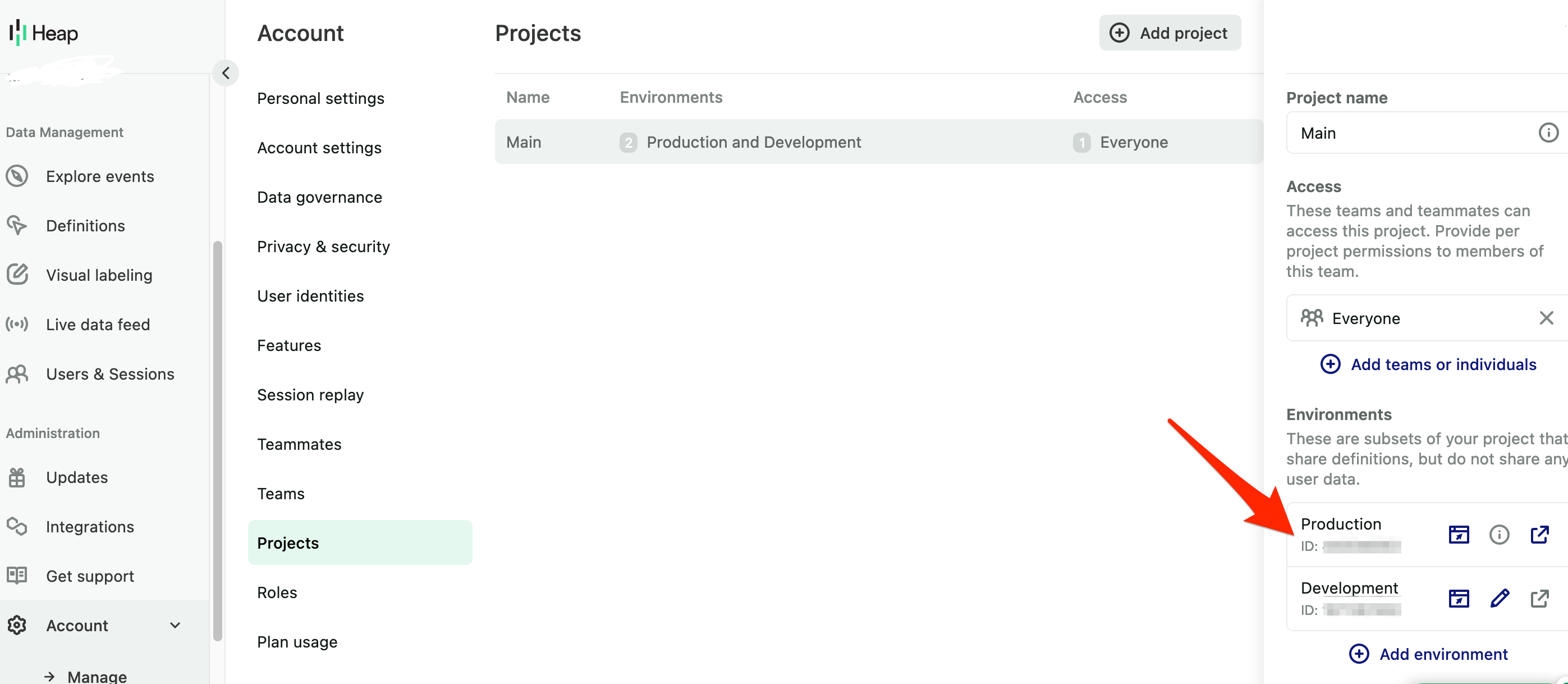Click Production environment browser window icon
1568x684 pixels.
(x=1459, y=535)
